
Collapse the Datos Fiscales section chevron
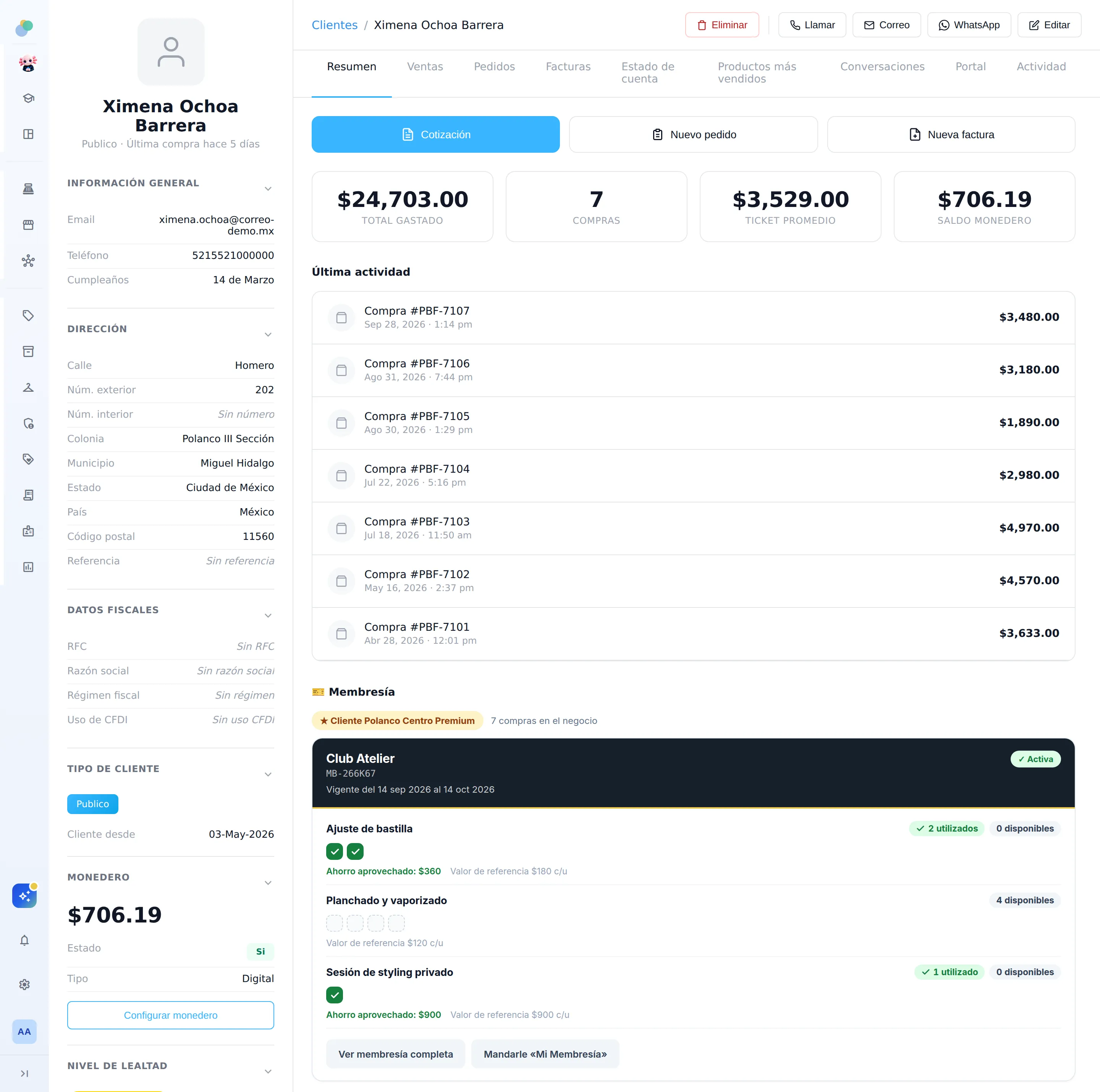[268, 616]
